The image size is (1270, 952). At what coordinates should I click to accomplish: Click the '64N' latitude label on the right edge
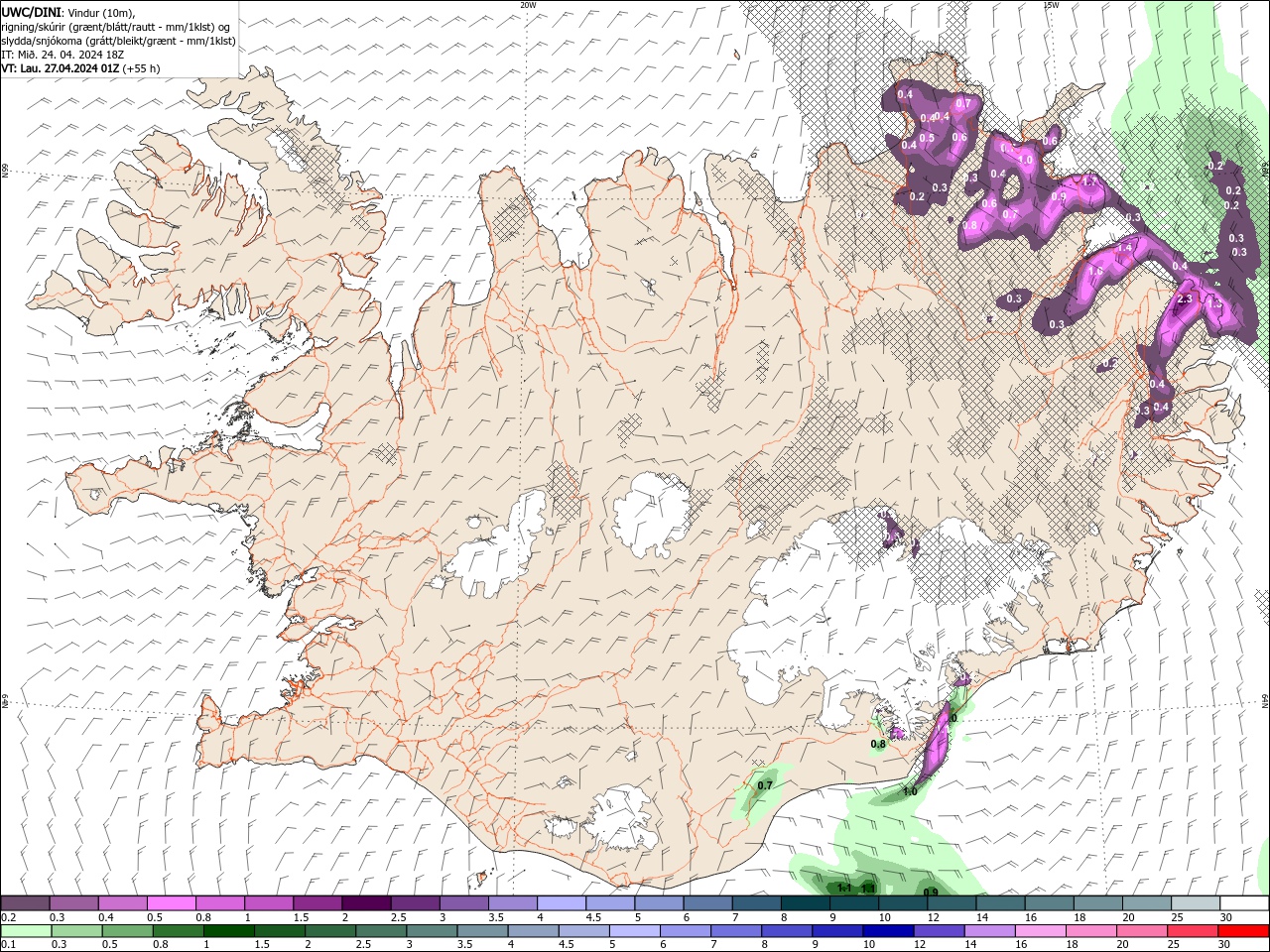point(1265,700)
